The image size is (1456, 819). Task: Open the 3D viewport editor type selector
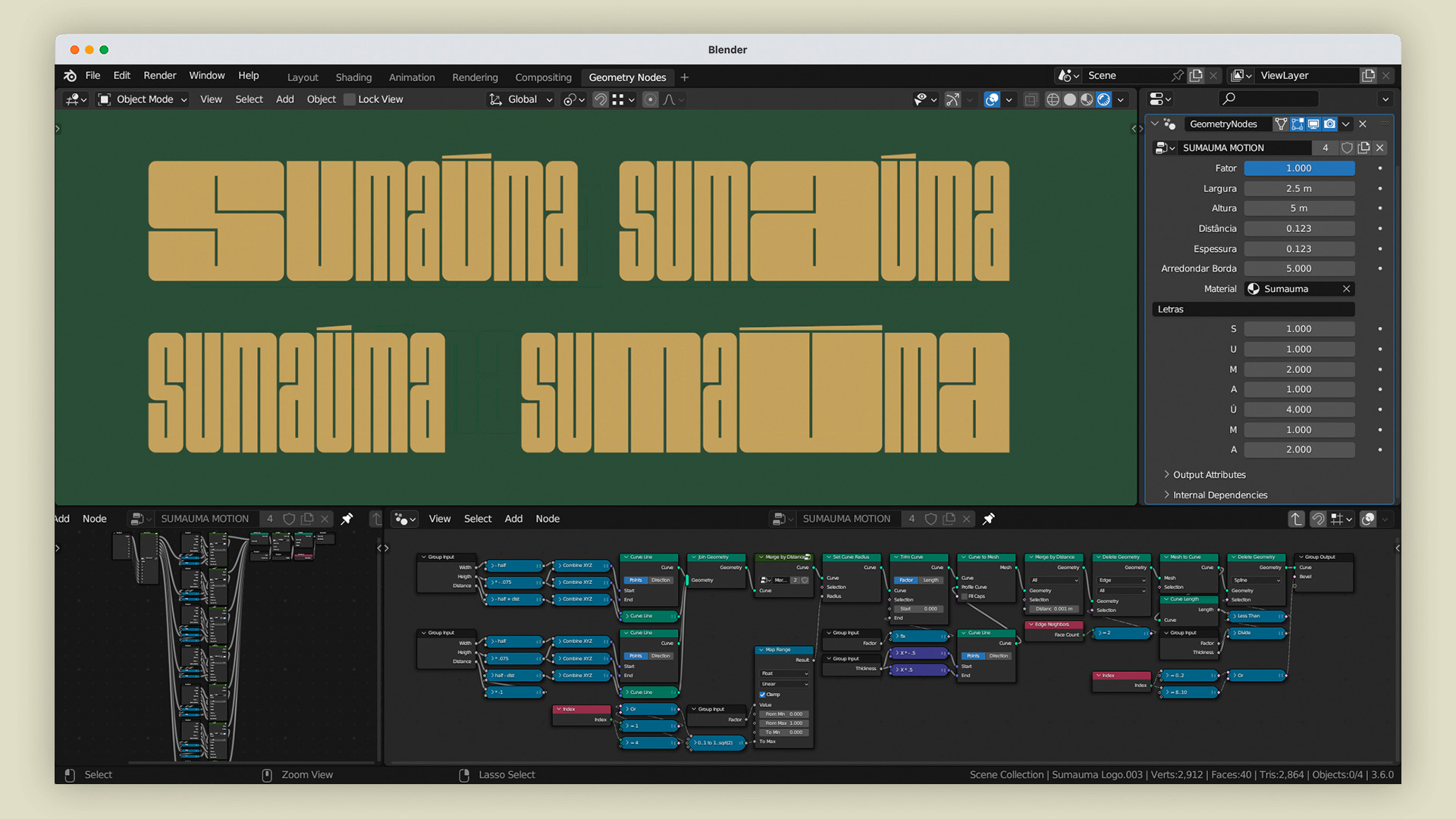[x=77, y=99]
